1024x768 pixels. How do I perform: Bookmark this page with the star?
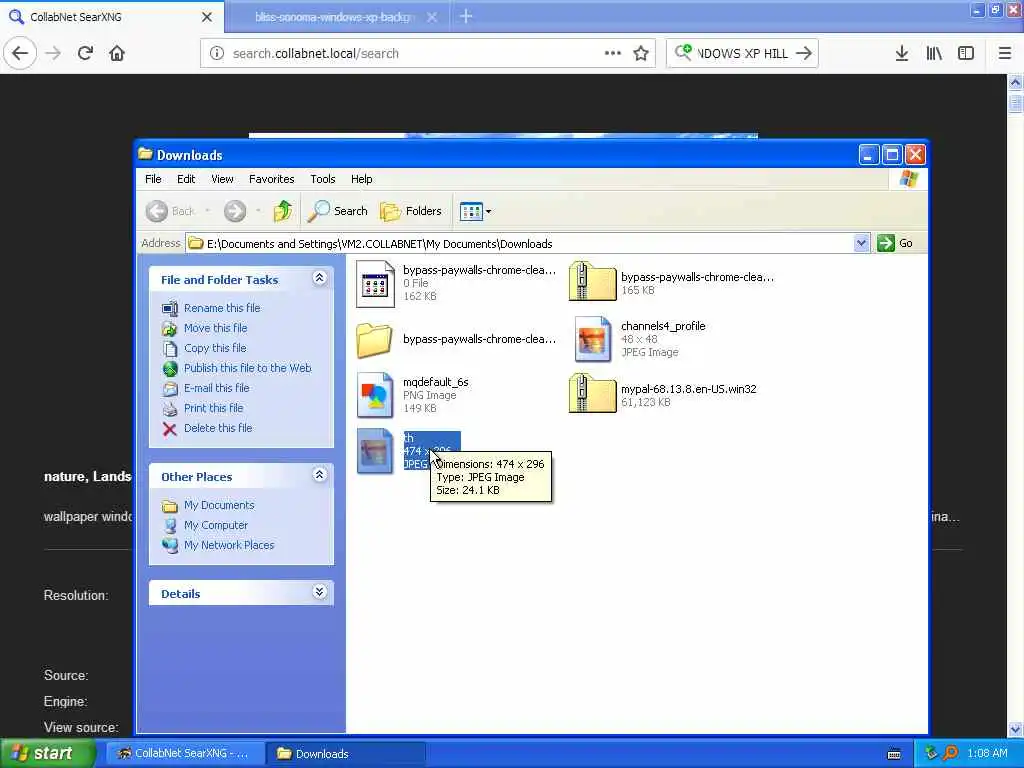click(641, 54)
